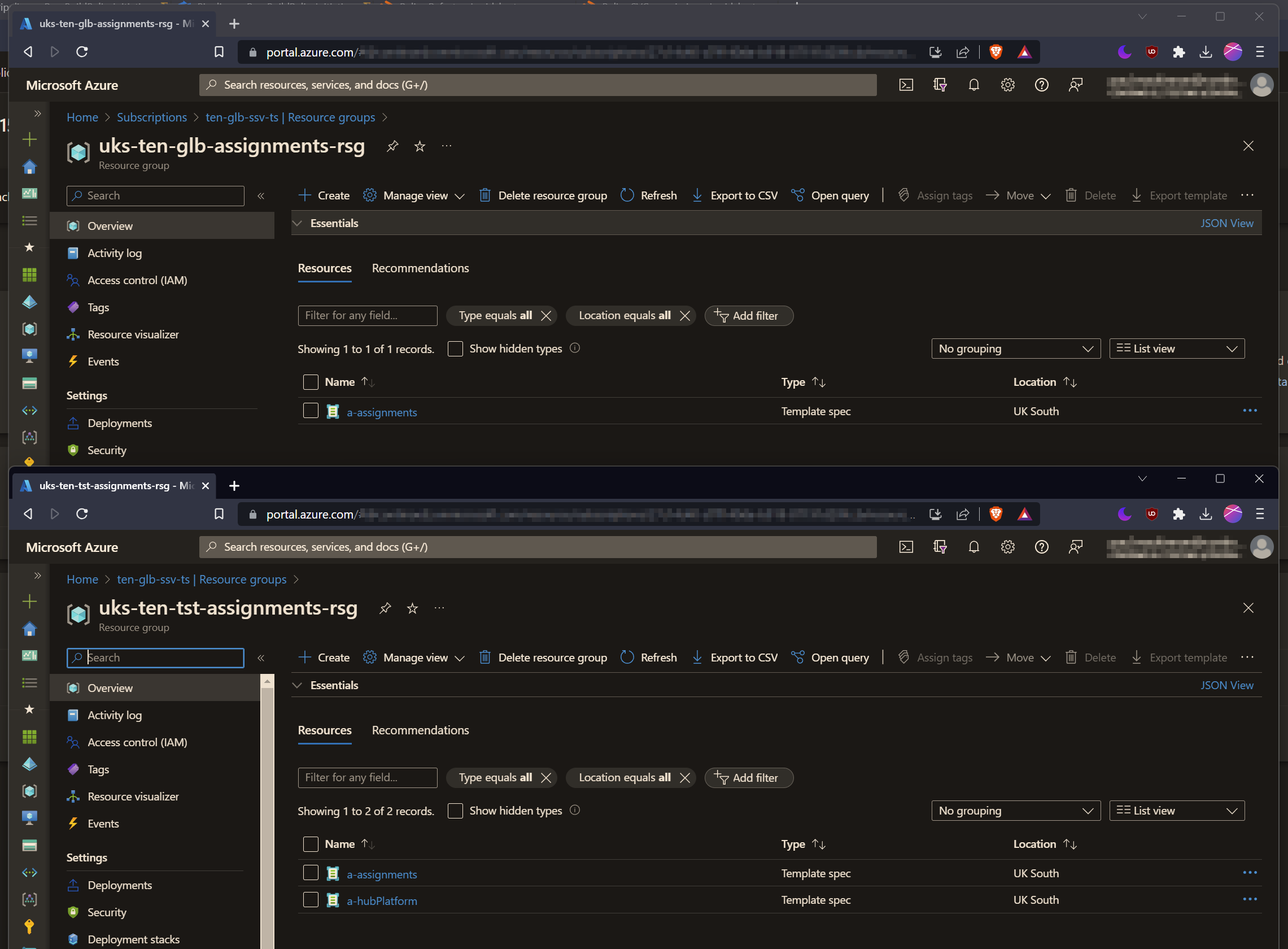Click Subscriptions breadcrumb in top window
This screenshot has height=949, width=1288.
[x=151, y=117]
